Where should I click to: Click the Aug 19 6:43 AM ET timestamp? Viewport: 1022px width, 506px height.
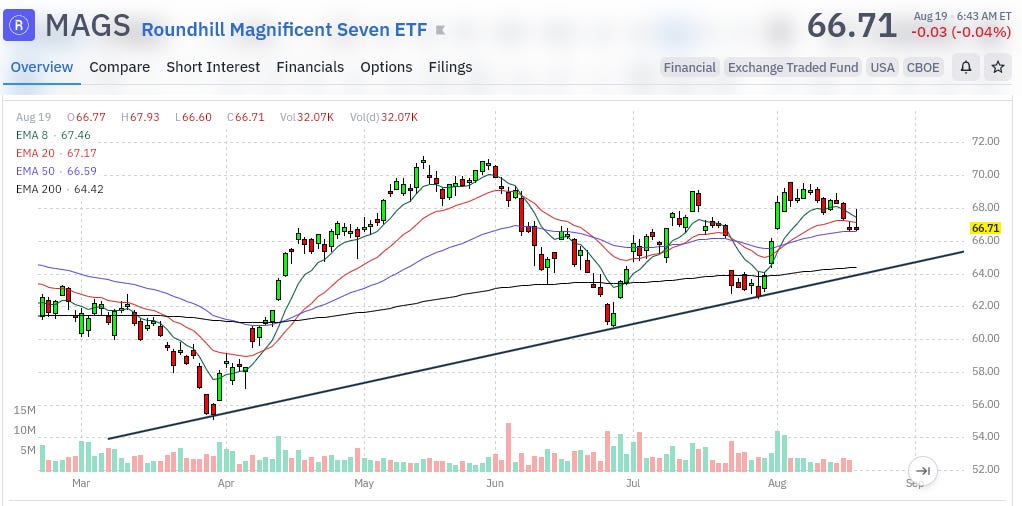click(x=962, y=16)
